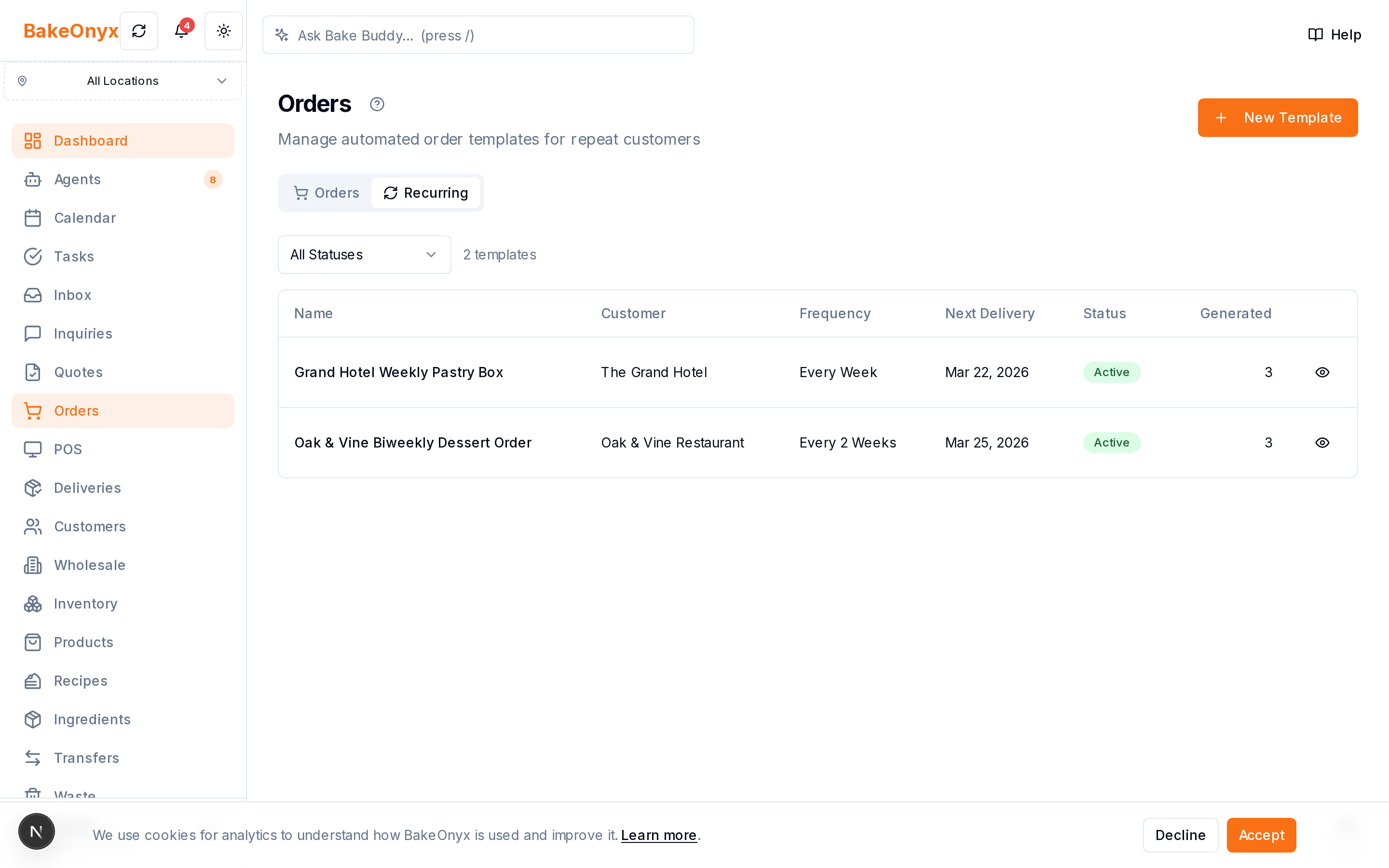The width and height of the screenshot is (1389, 868).
Task: Click the Mar 25, 2026 delivery date
Action: (987, 443)
